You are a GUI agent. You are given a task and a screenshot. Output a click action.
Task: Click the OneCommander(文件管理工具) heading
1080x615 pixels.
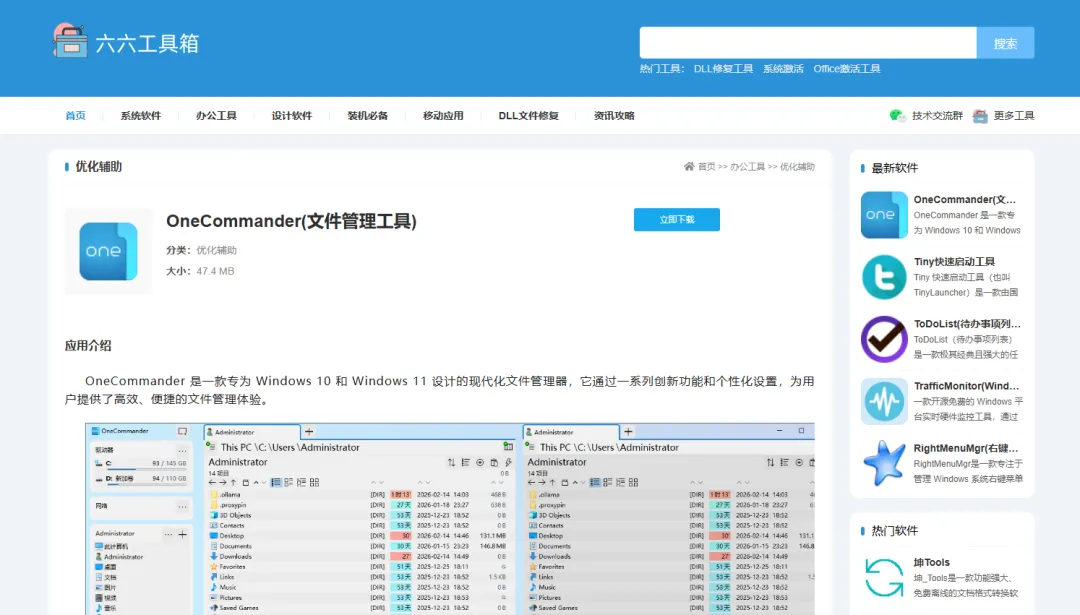pyautogui.click(x=291, y=221)
